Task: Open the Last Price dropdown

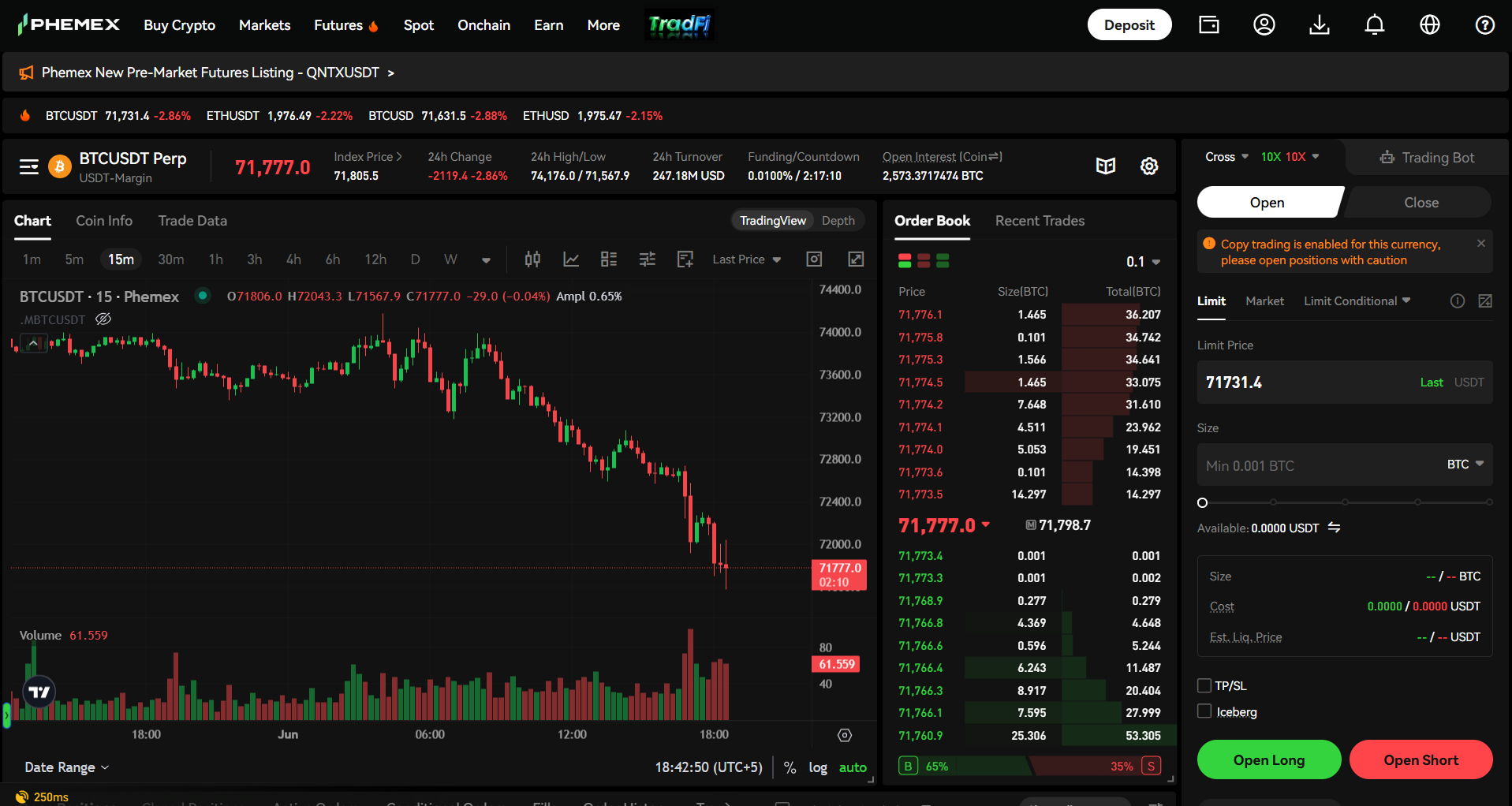Action: click(x=746, y=259)
